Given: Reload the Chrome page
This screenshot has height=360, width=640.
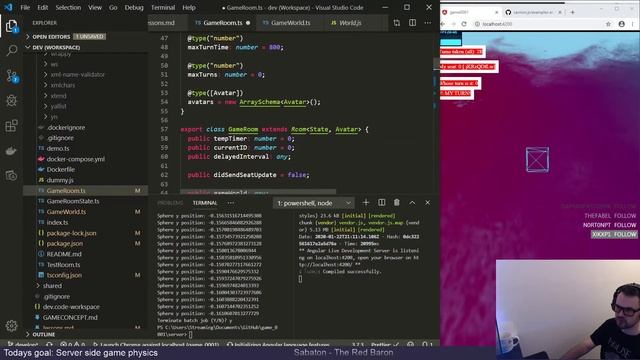Looking at the screenshot, I should [464, 24].
